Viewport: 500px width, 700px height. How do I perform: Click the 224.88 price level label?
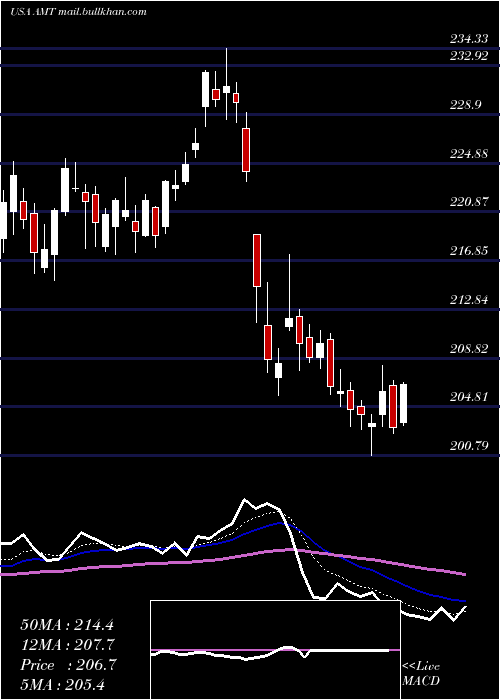469,154
